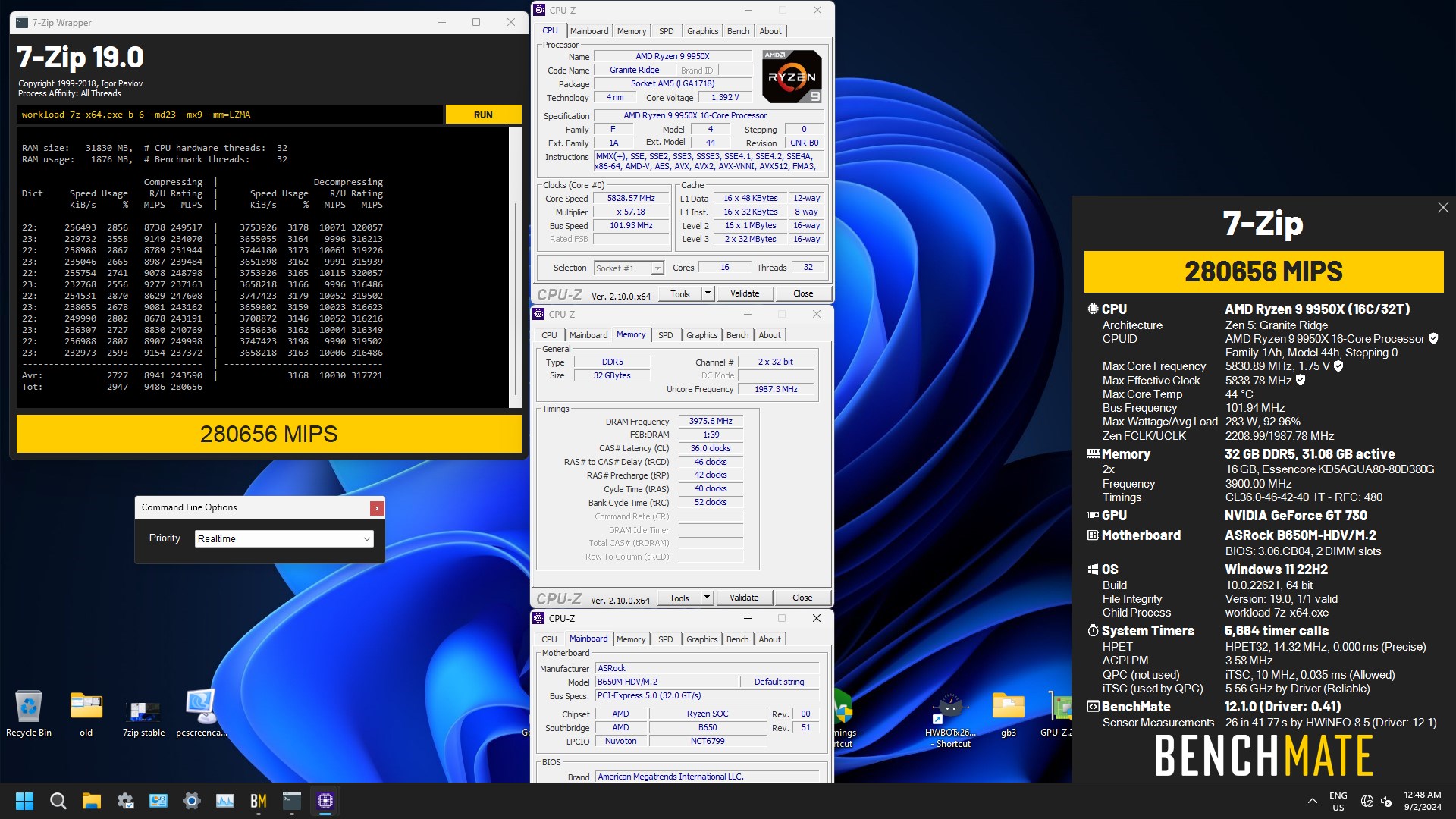Click the yellow RUN button in 7-Zip Wrapper
This screenshot has height=819, width=1456.
[483, 115]
